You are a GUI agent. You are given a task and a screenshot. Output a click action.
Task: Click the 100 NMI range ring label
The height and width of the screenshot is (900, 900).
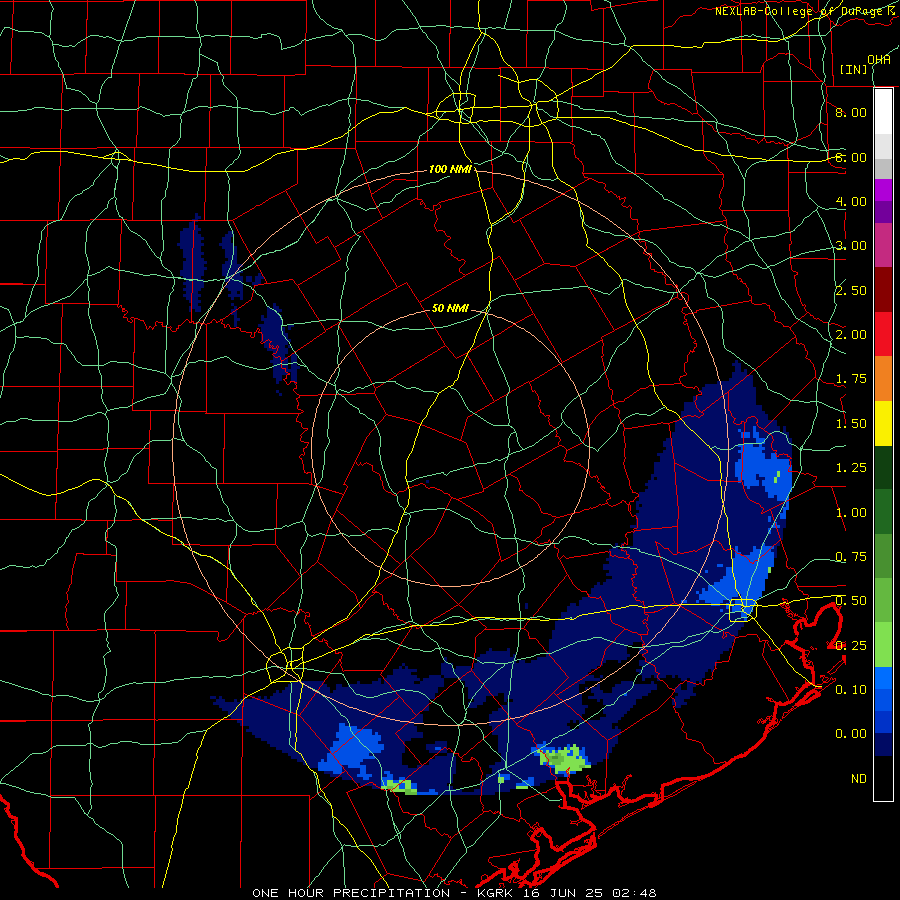click(x=450, y=169)
